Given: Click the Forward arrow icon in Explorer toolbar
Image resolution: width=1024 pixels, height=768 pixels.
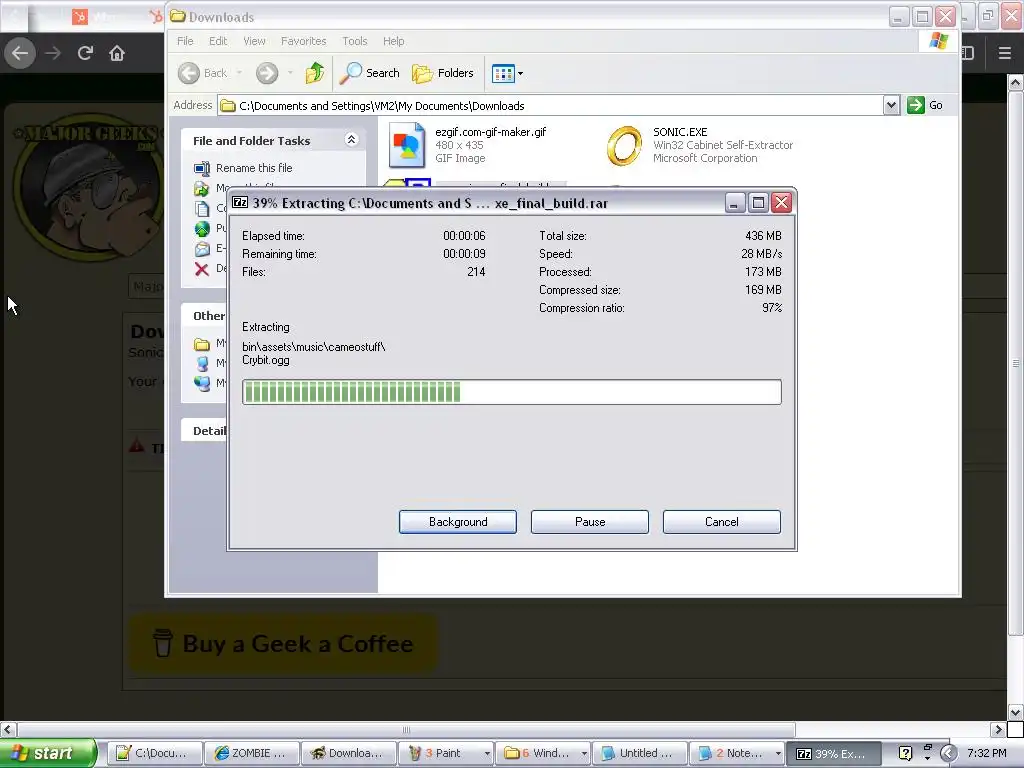Looking at the screenshot, I should pyautogui.click(x=266, y=73).
